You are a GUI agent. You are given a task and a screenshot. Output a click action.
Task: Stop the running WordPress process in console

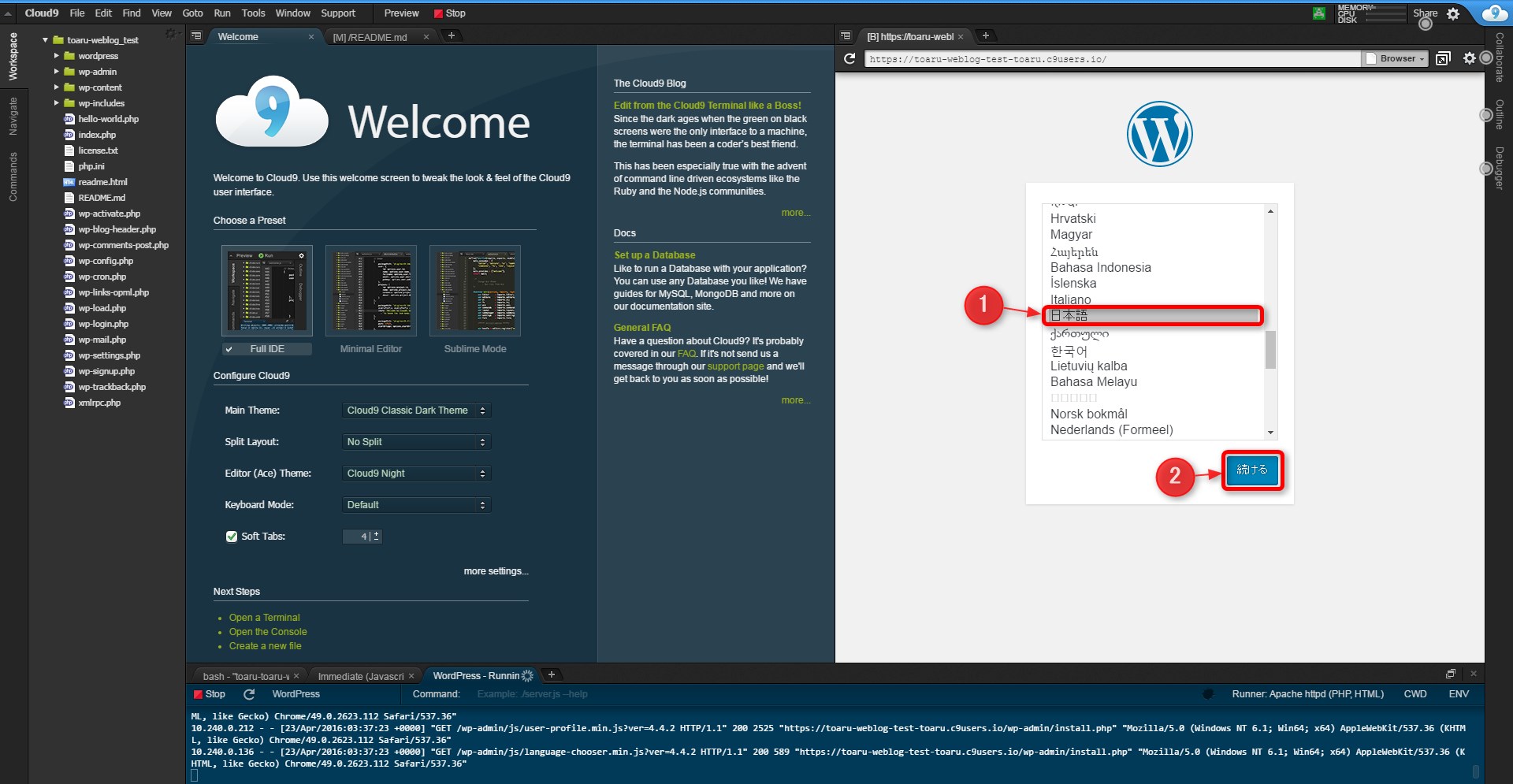coord(210,694)
